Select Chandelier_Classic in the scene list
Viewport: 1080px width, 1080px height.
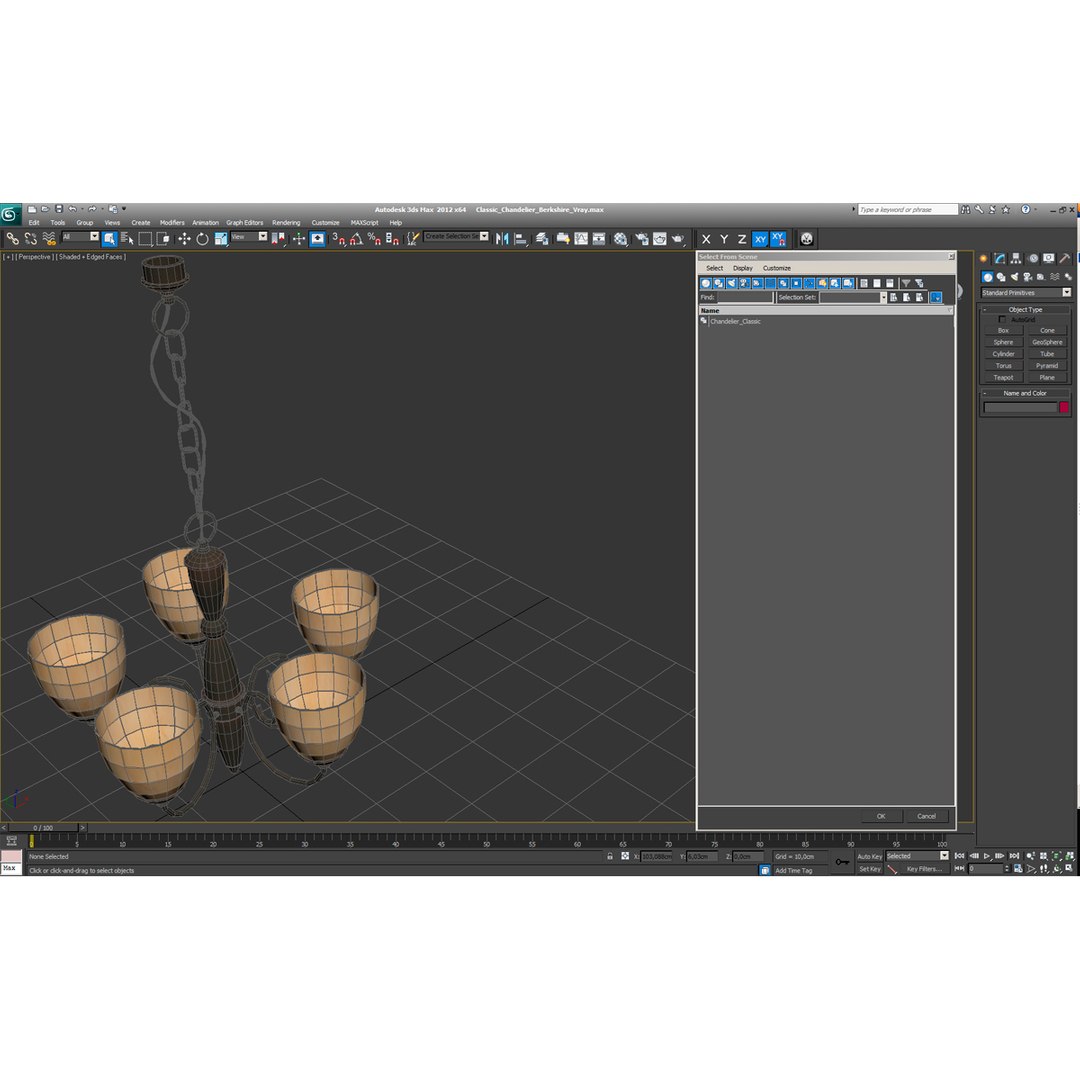coord(735,322)
